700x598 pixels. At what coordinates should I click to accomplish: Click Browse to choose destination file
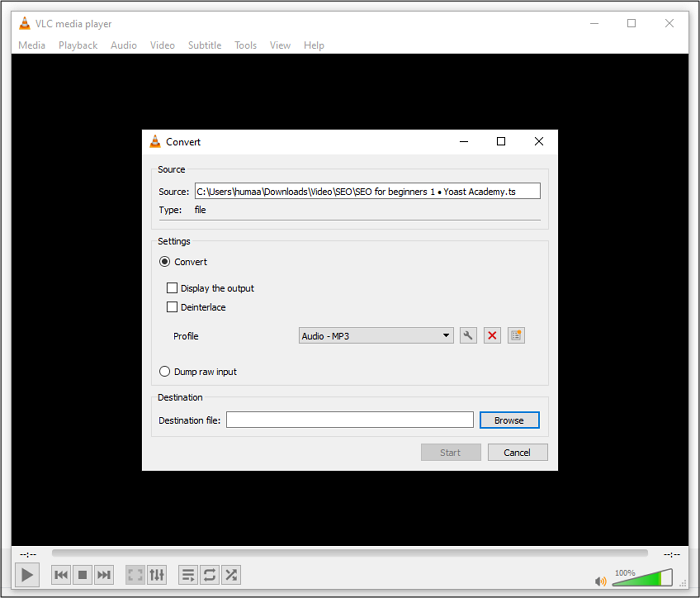[x=509, y=420]
